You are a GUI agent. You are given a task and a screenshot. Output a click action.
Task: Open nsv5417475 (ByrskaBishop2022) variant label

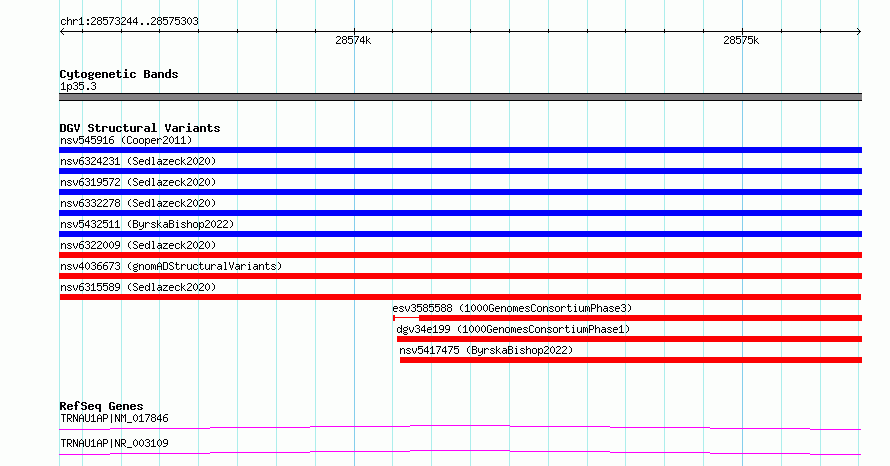[486, 350]
